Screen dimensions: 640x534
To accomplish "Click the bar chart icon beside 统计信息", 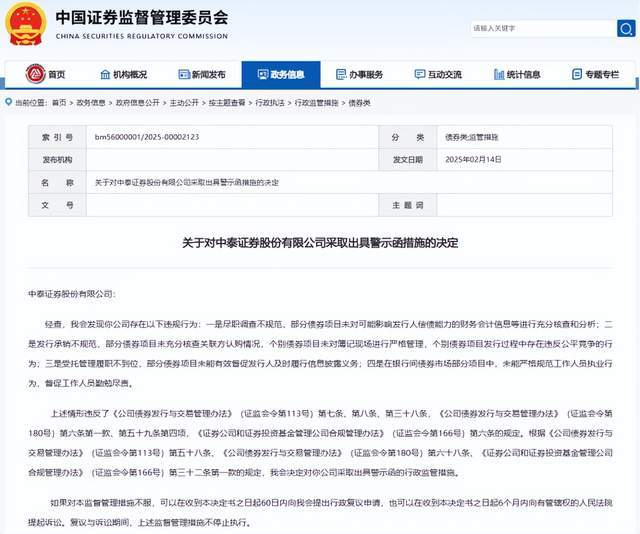I will tap(499, 74).
